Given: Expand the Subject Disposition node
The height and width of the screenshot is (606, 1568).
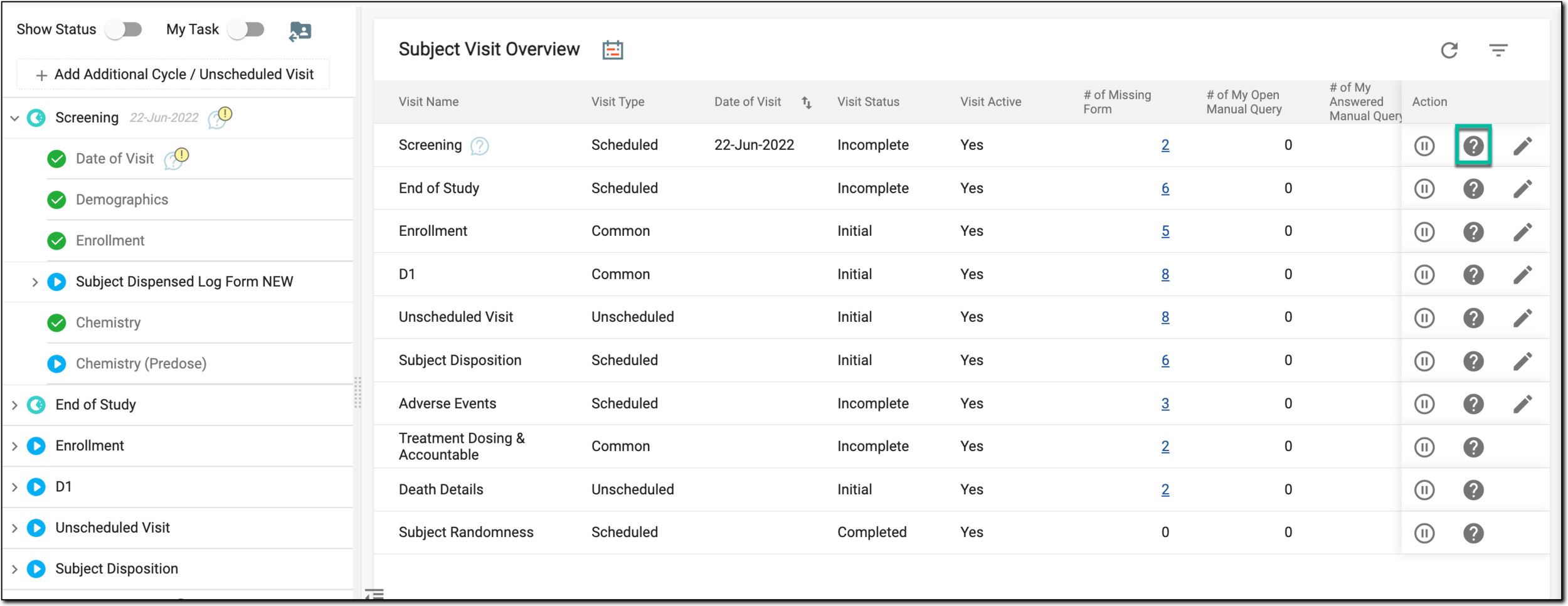Looking at the screenshot, I should pos(14,569).
